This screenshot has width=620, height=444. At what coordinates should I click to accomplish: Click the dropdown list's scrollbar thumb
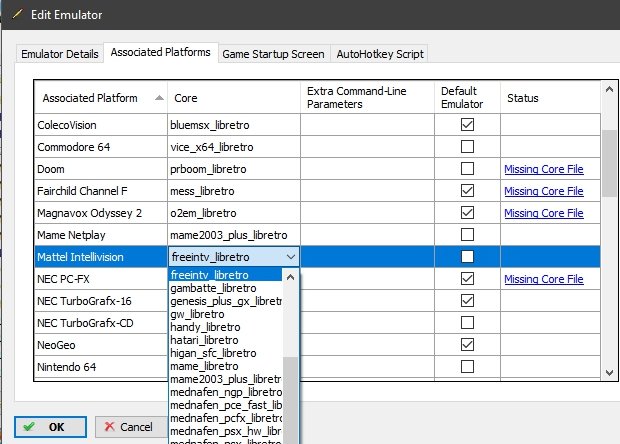tap(290, 400)
